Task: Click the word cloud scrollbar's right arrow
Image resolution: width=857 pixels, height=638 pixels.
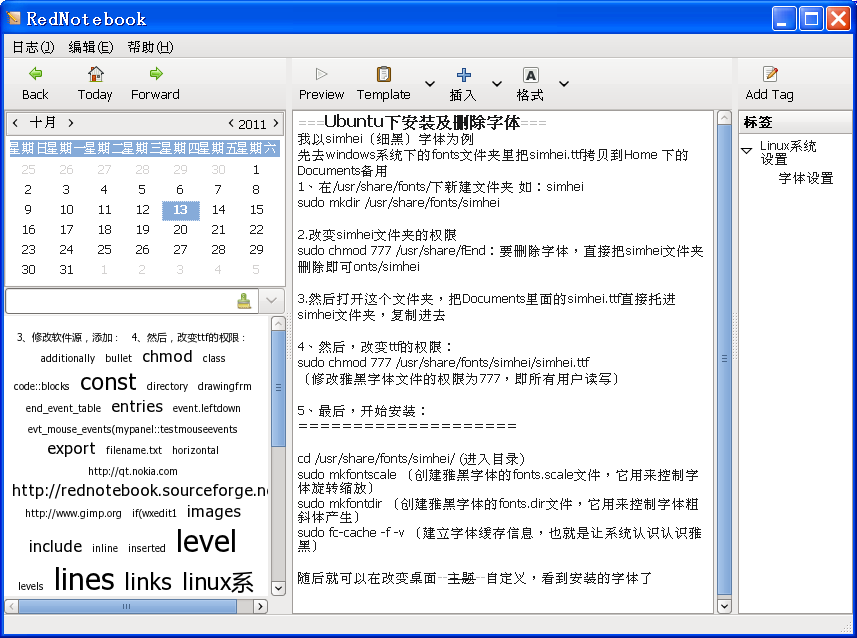Action: tap(261, 606)
